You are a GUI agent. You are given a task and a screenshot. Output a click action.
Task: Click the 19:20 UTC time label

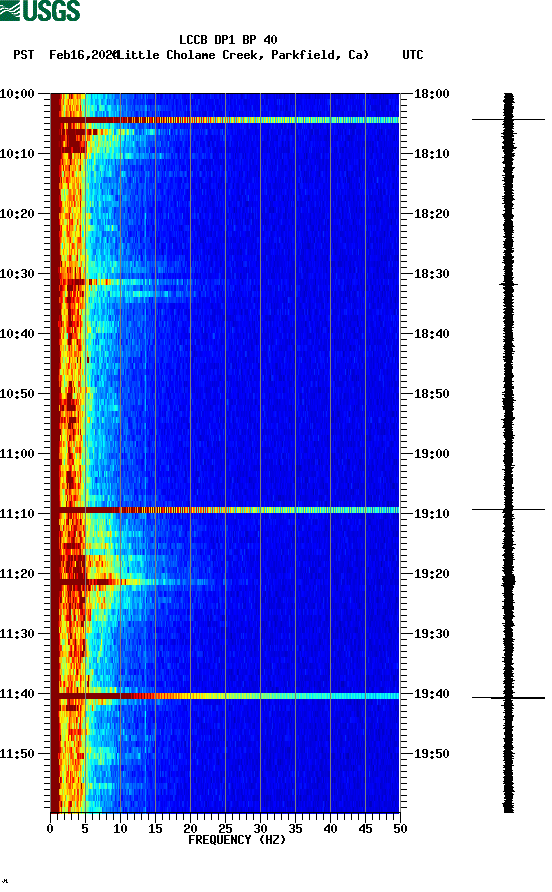point(432,574)
